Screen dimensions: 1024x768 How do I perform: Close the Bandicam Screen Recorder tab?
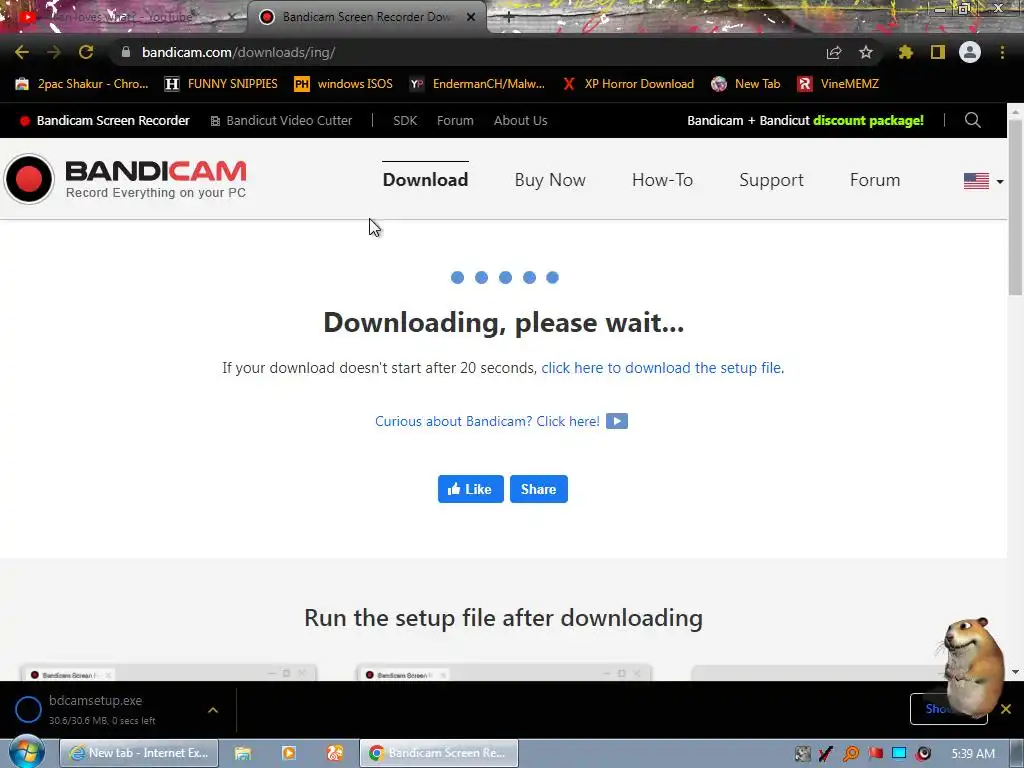tap(471, 18)
